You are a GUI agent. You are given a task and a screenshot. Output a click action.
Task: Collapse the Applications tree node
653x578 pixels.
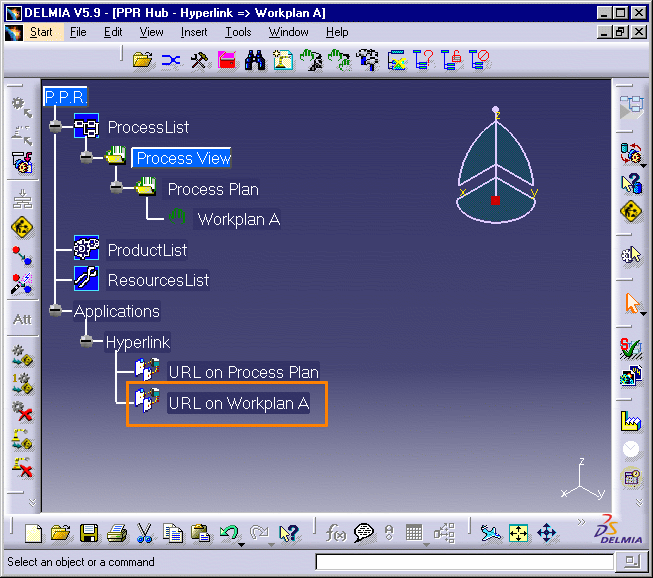click(55, 311)
